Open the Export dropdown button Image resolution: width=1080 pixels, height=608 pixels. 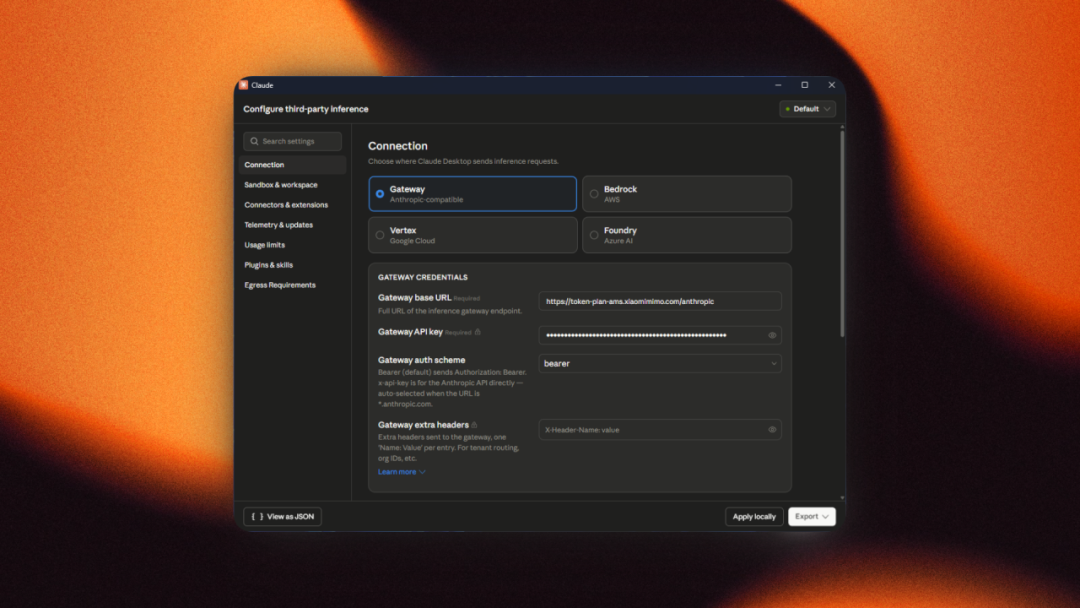tap(811, 516)
